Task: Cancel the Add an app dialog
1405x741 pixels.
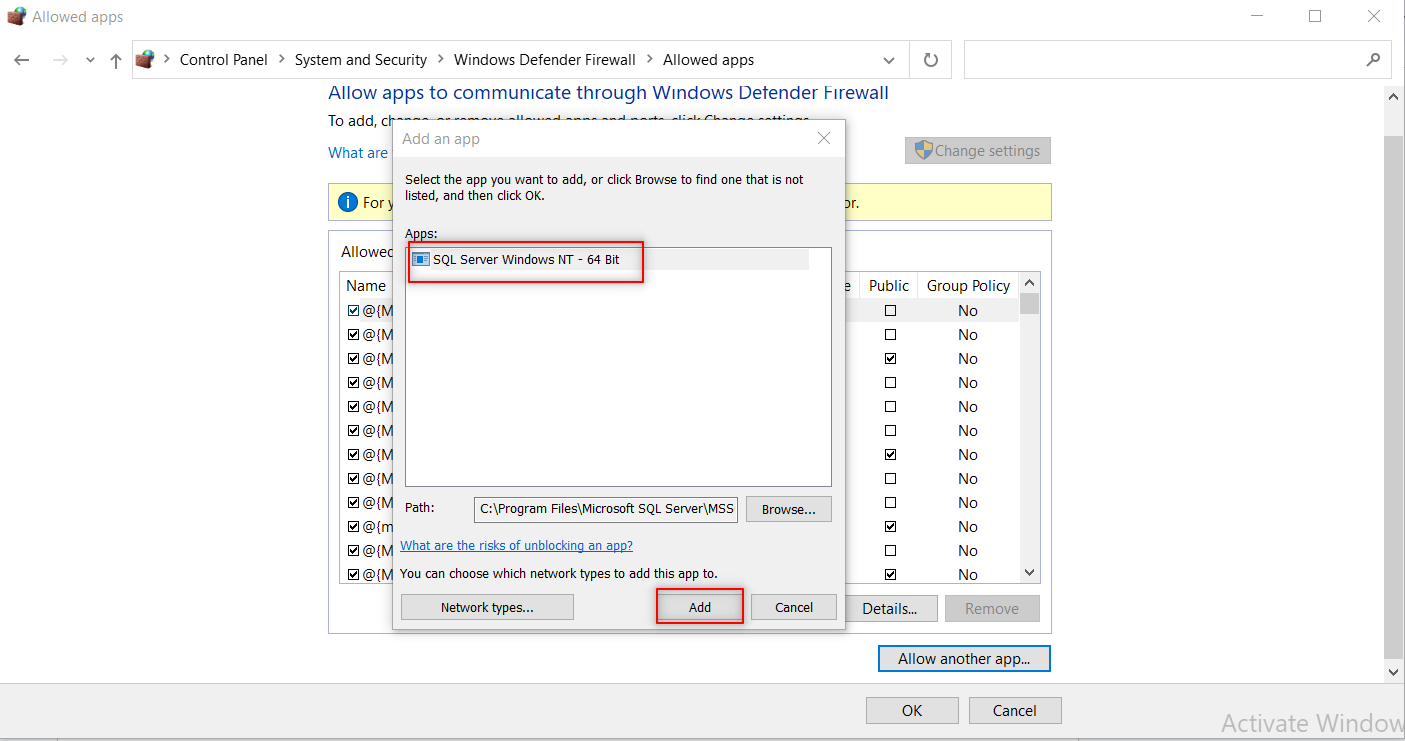Action: click(x=794, y=607)
